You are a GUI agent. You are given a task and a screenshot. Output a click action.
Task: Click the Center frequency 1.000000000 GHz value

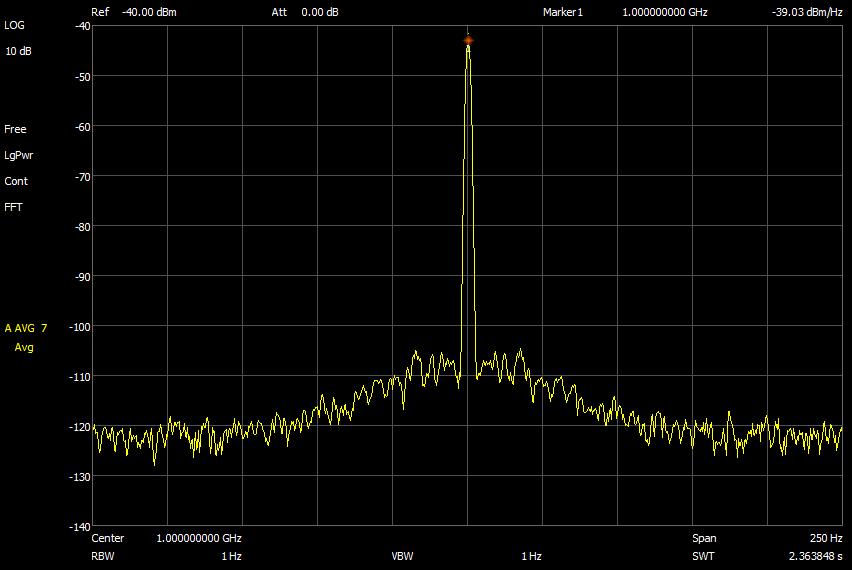coord(199,538)
